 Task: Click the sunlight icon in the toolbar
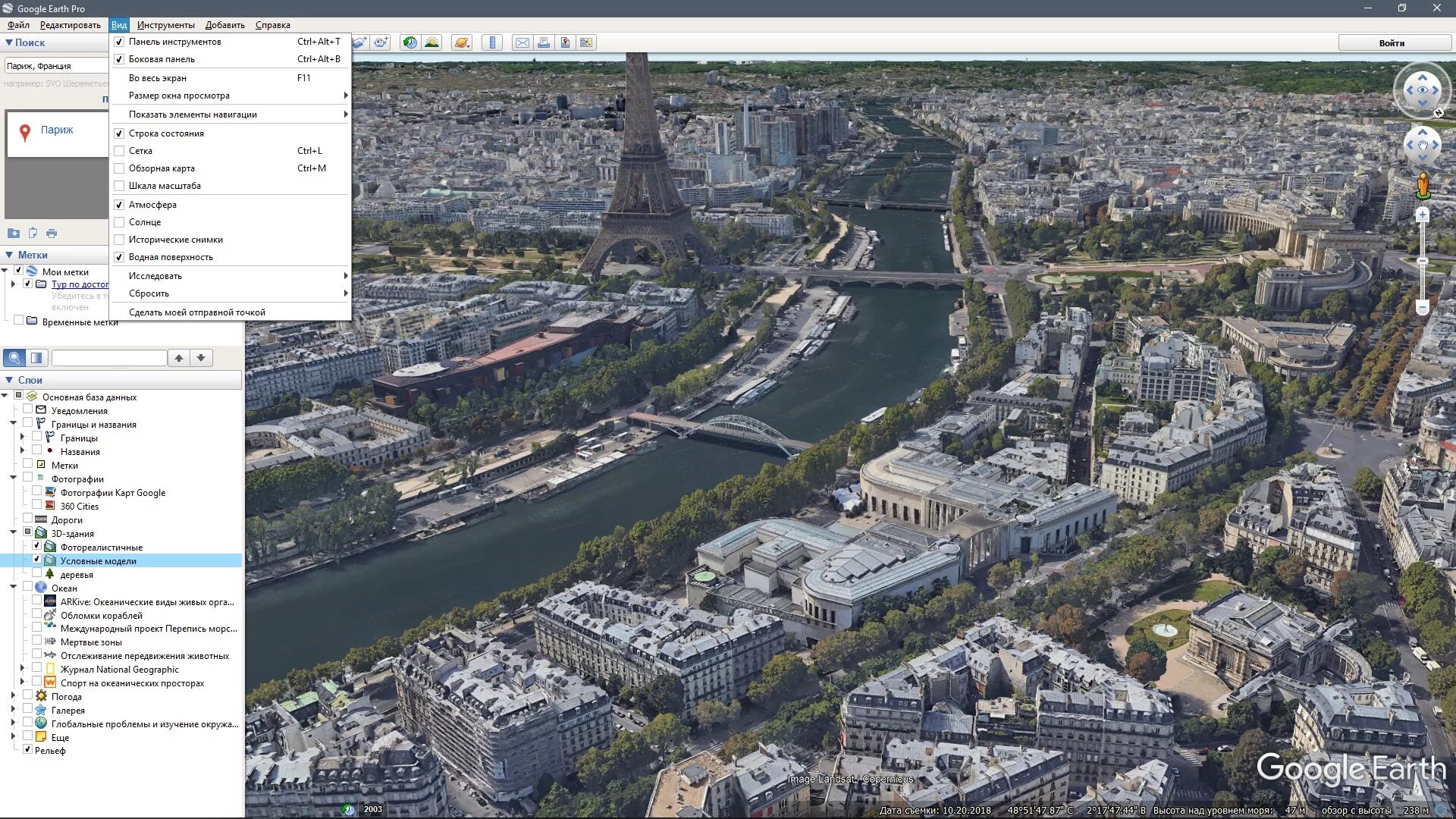(431, 42)
